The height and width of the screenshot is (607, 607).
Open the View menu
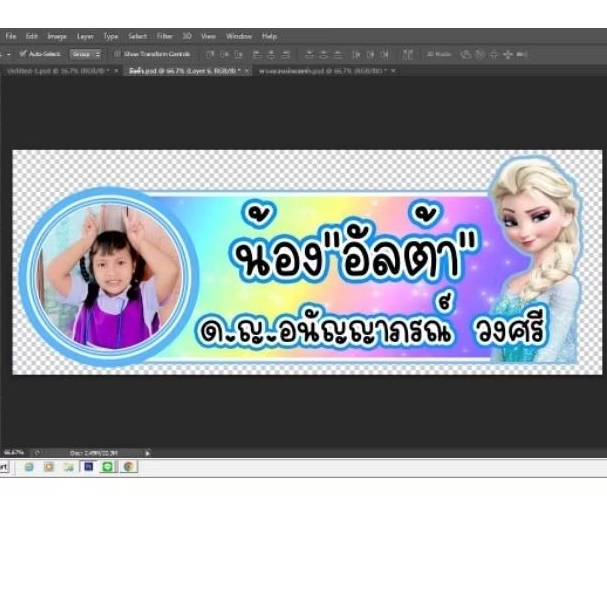click(x=208, y=36)
